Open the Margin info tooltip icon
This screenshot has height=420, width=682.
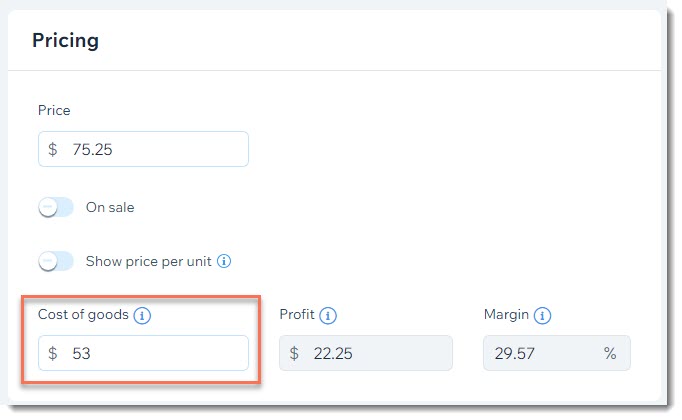pyautogui.click(x=542, y=316)
